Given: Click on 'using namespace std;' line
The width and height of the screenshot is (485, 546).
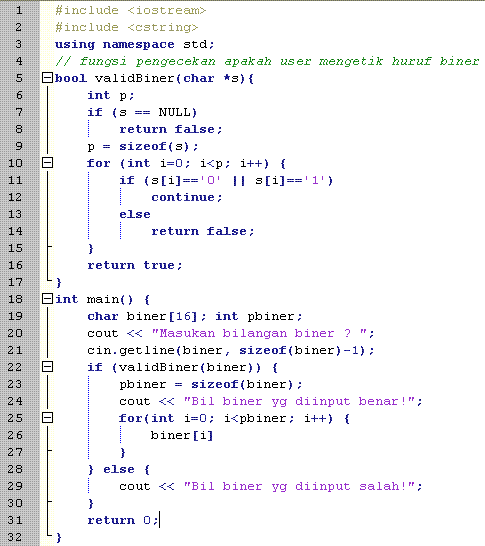Looking at the screenshot, I should (134, 45).
